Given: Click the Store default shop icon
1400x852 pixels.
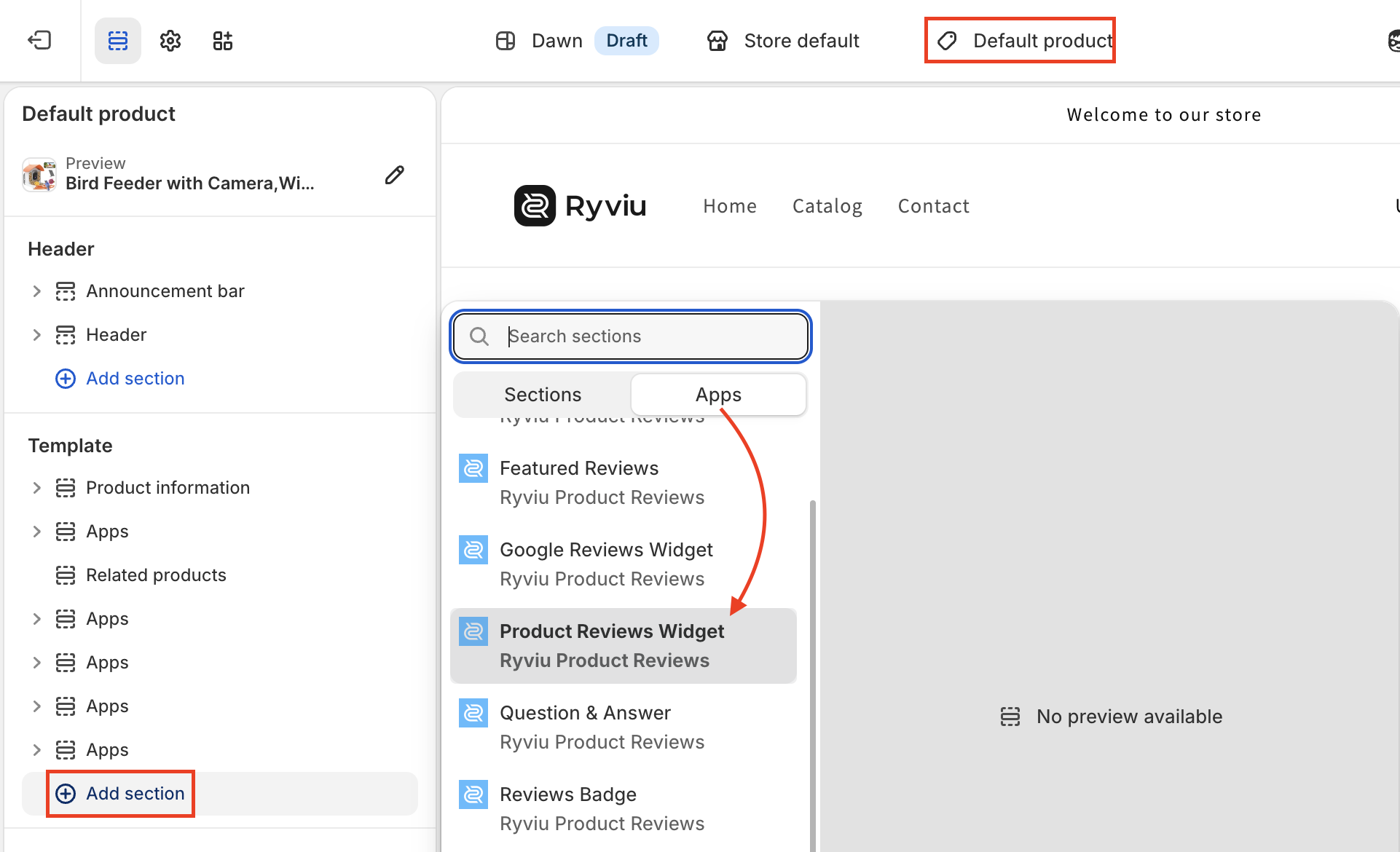Looking at the screenshot, I should pos(717,41).
